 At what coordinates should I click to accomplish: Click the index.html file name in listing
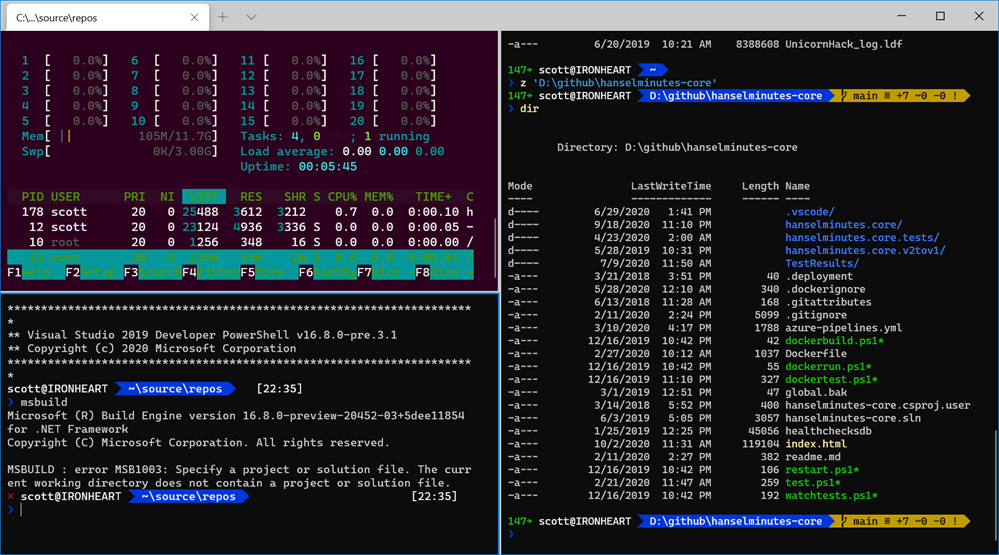tap(816, 444)
